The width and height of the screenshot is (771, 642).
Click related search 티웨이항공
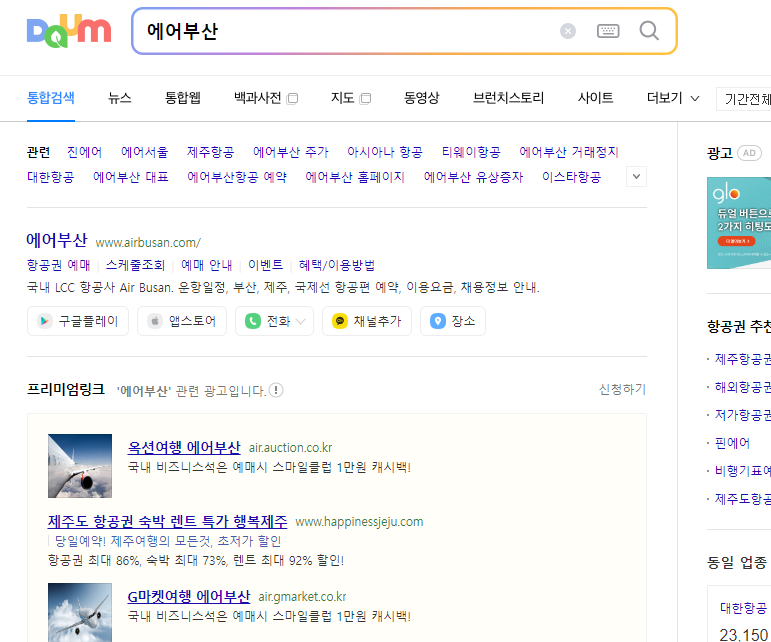(471, 152)
